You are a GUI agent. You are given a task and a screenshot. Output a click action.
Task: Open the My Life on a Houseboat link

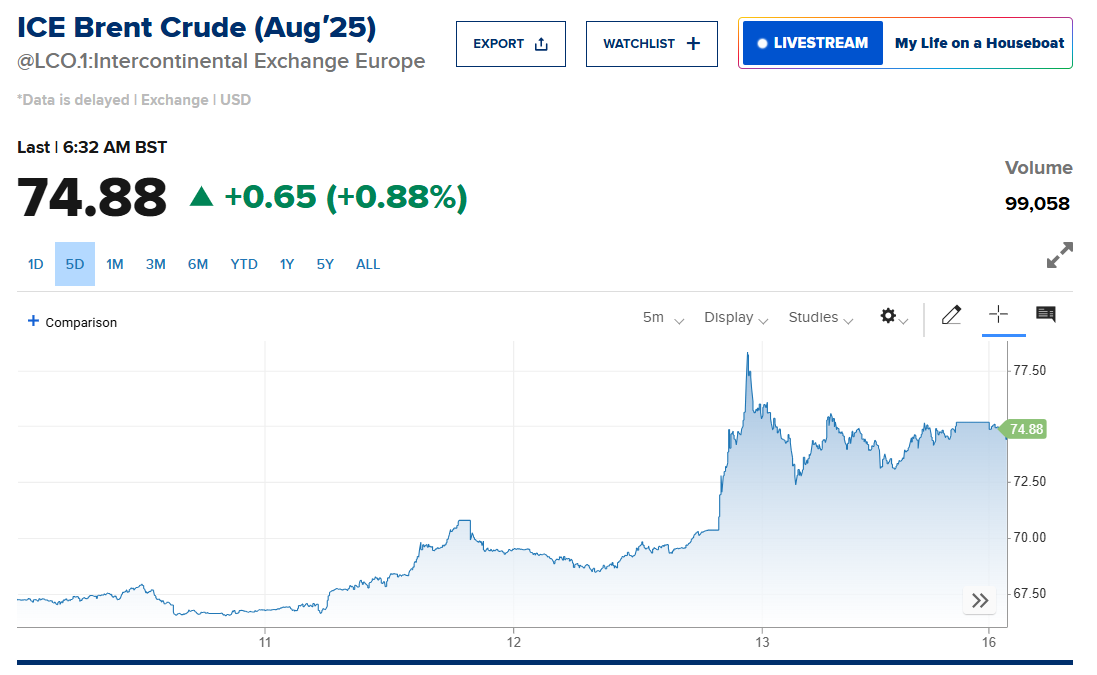click(979, 43)
